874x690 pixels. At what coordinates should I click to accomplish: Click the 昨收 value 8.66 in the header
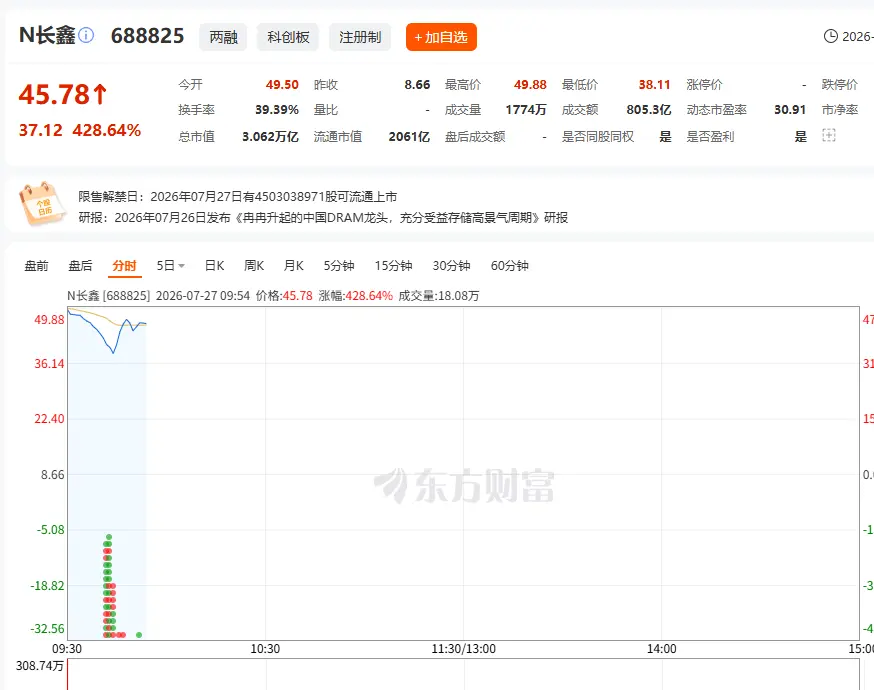point(417,85)
